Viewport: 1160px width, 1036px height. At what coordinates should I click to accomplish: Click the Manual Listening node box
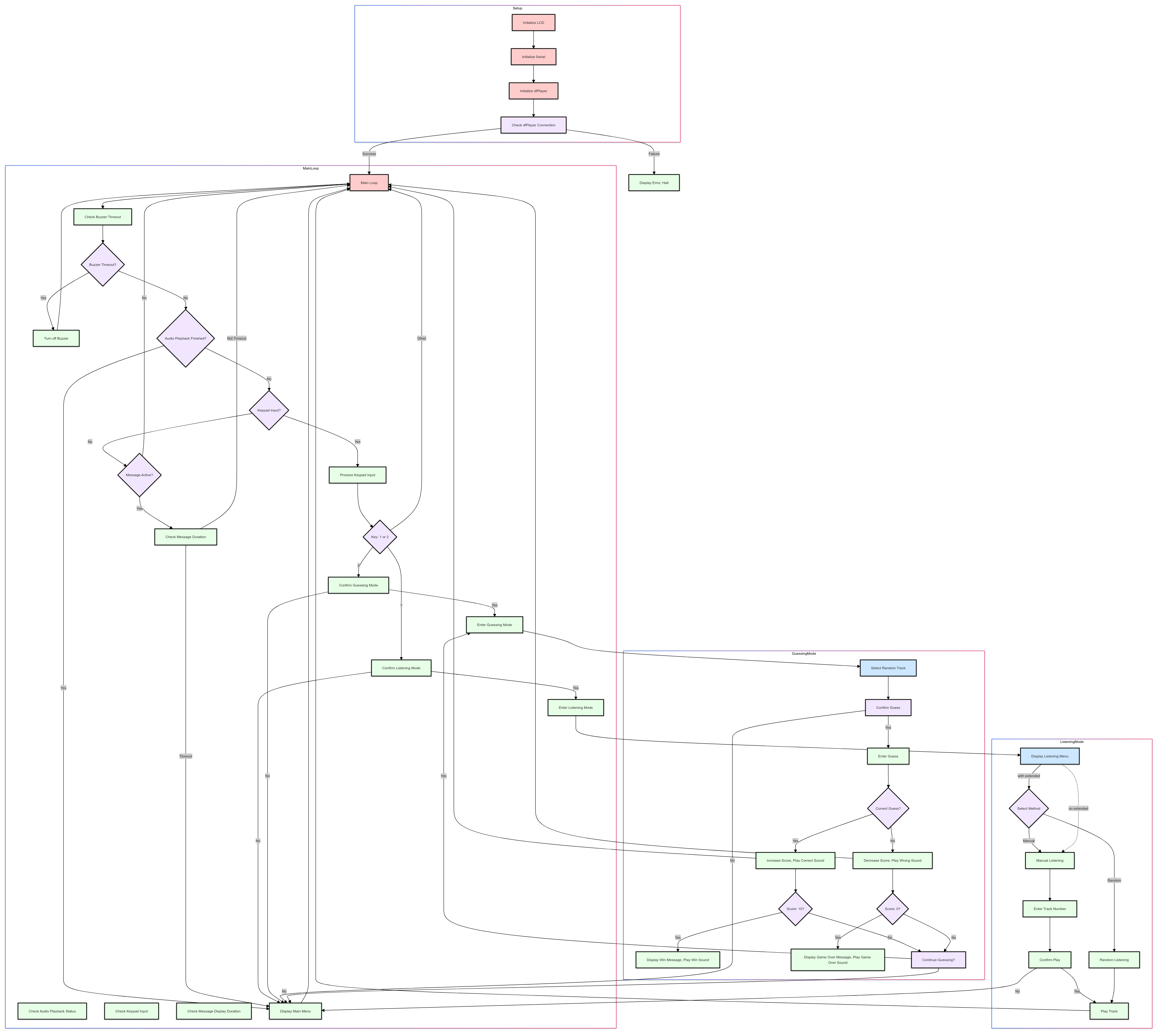point(1049,861)
